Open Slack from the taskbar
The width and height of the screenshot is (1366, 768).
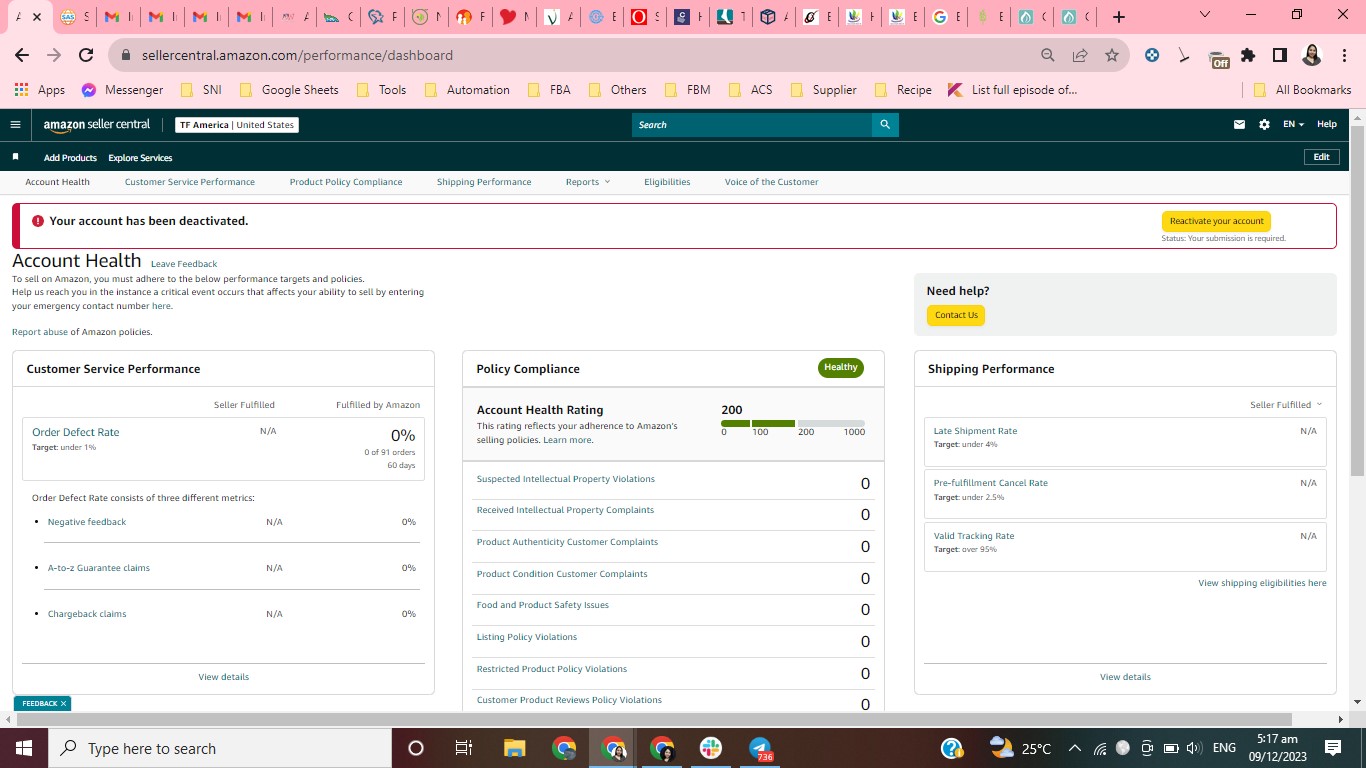(x=711, y=748)
